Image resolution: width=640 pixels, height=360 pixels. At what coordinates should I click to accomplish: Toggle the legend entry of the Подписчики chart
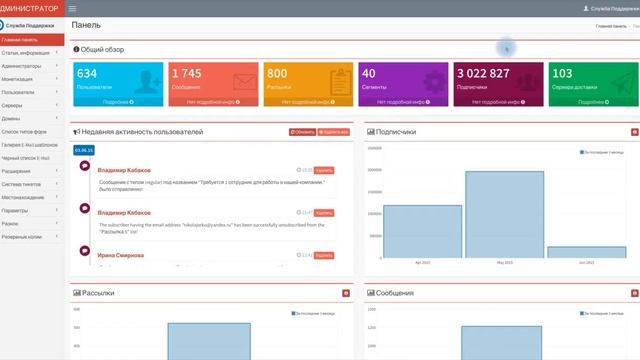[x=602, y=152]
